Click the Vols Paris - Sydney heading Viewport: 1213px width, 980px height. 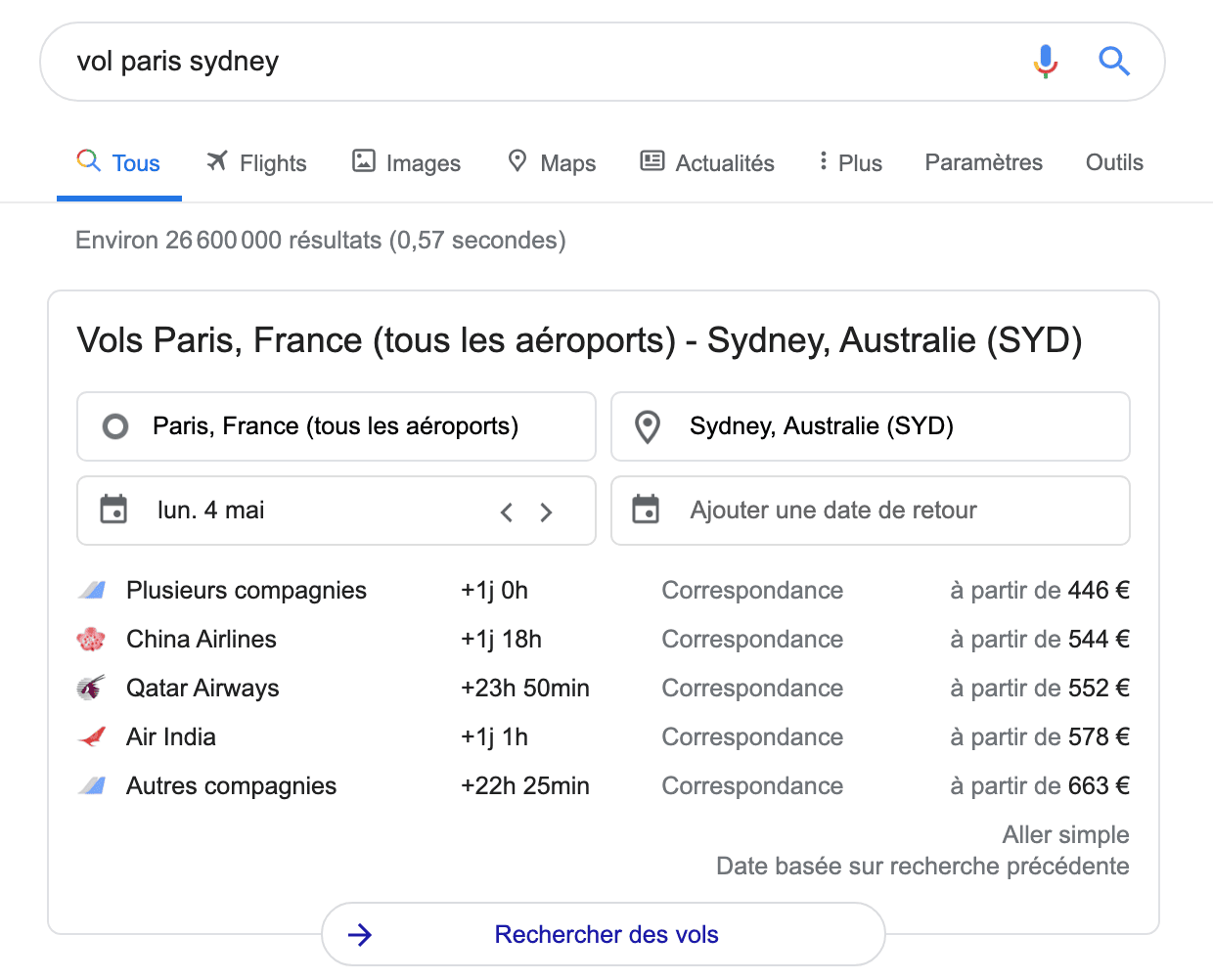click(579, 340)
